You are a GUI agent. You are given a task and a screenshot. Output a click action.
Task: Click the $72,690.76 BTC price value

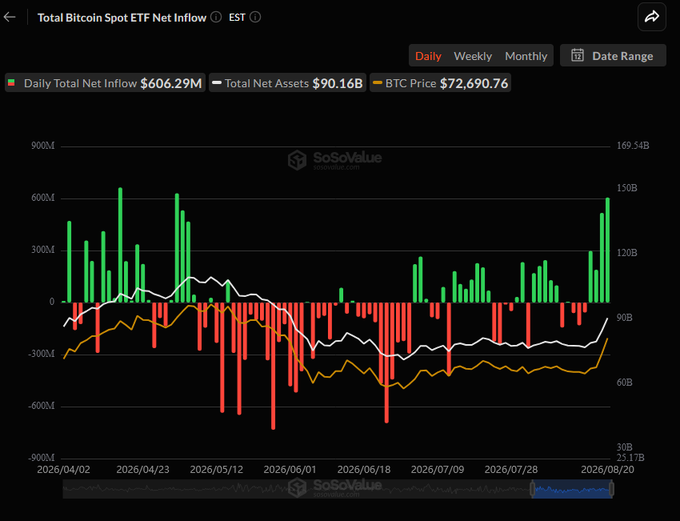pos(474,83)
